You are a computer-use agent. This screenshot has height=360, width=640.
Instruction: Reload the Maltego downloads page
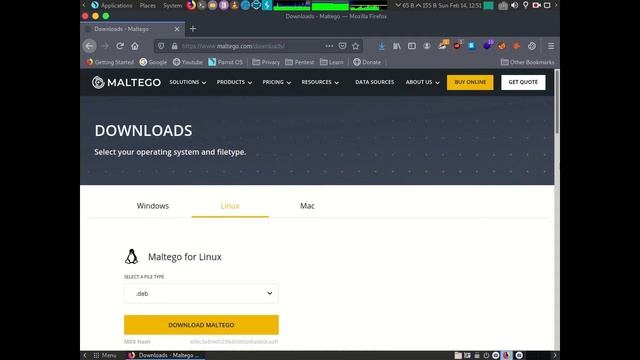120,46
